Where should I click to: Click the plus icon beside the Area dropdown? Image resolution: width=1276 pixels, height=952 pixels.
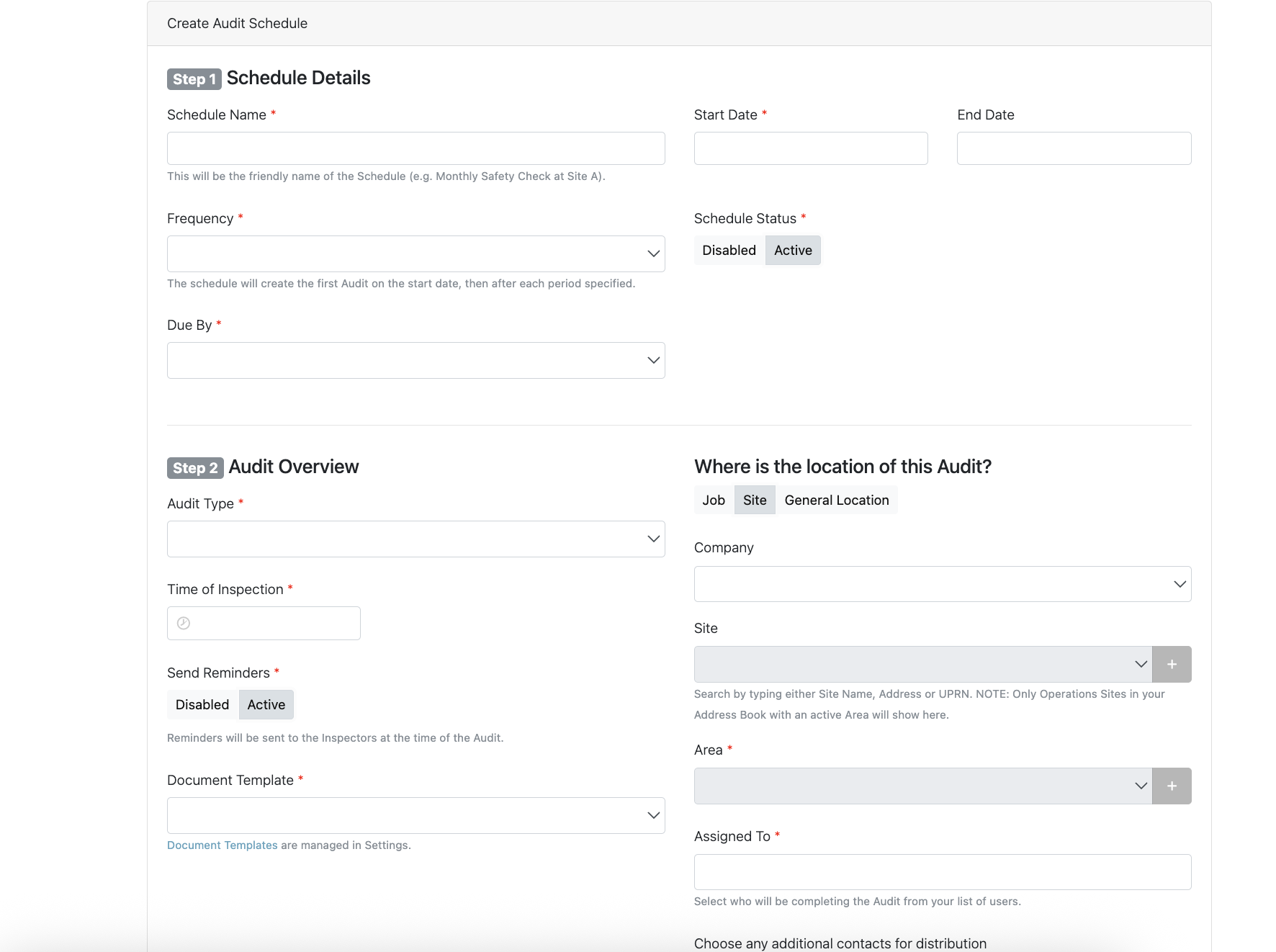point(1172,786)
